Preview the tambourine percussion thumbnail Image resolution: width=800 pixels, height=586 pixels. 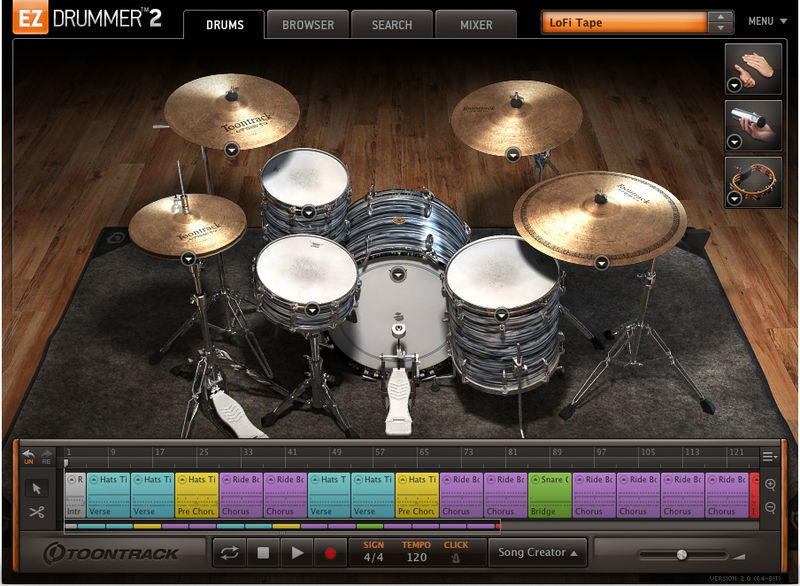coord(753,182)
